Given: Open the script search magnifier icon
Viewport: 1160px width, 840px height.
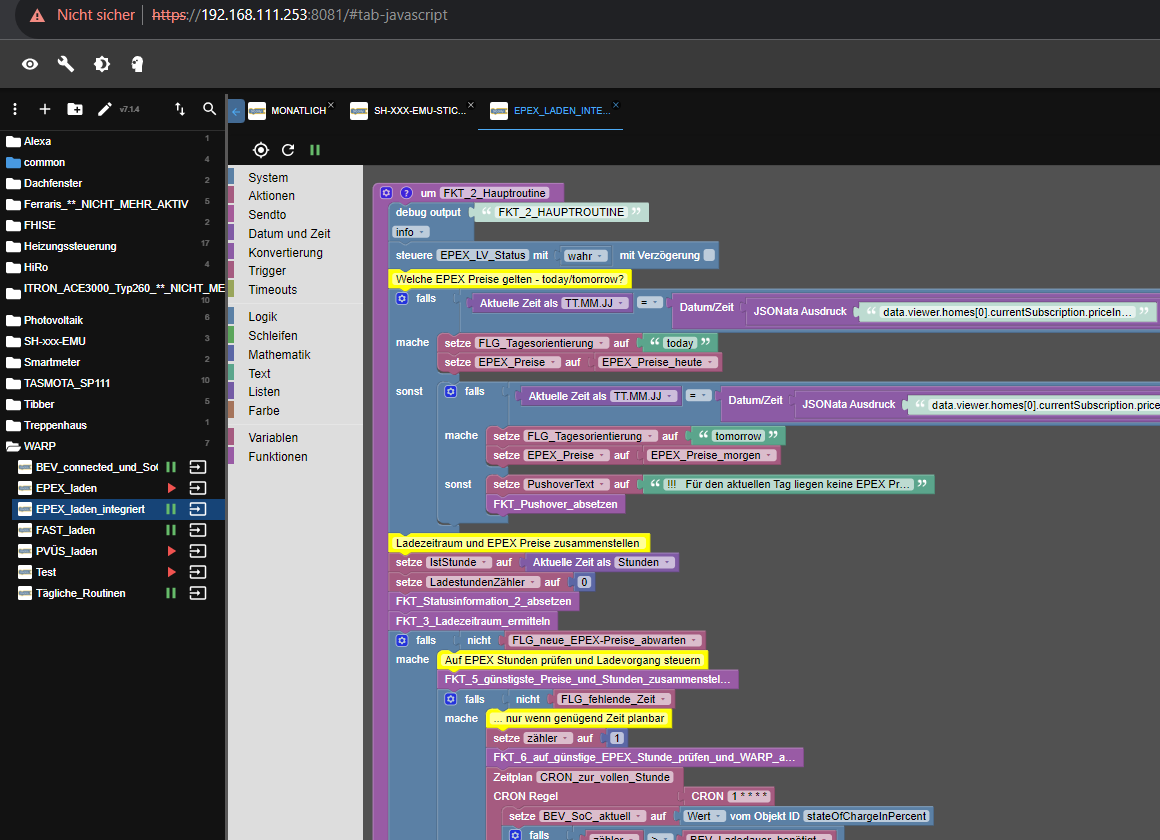Looking at the screenshot, I should (x=209, y=109).
